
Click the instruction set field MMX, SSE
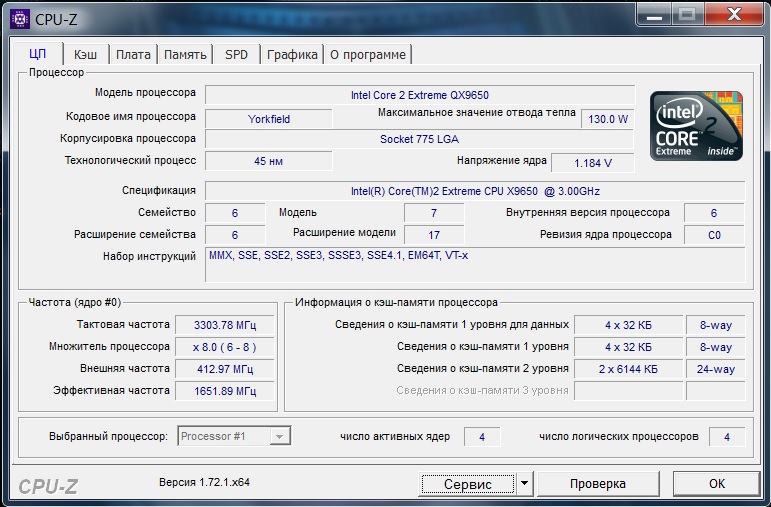[x=475, y=265]
